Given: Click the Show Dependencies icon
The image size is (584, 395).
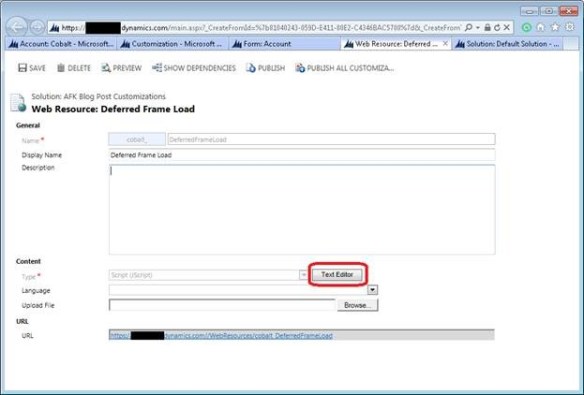Looking at the screenshot, I should tap(157, 68).
